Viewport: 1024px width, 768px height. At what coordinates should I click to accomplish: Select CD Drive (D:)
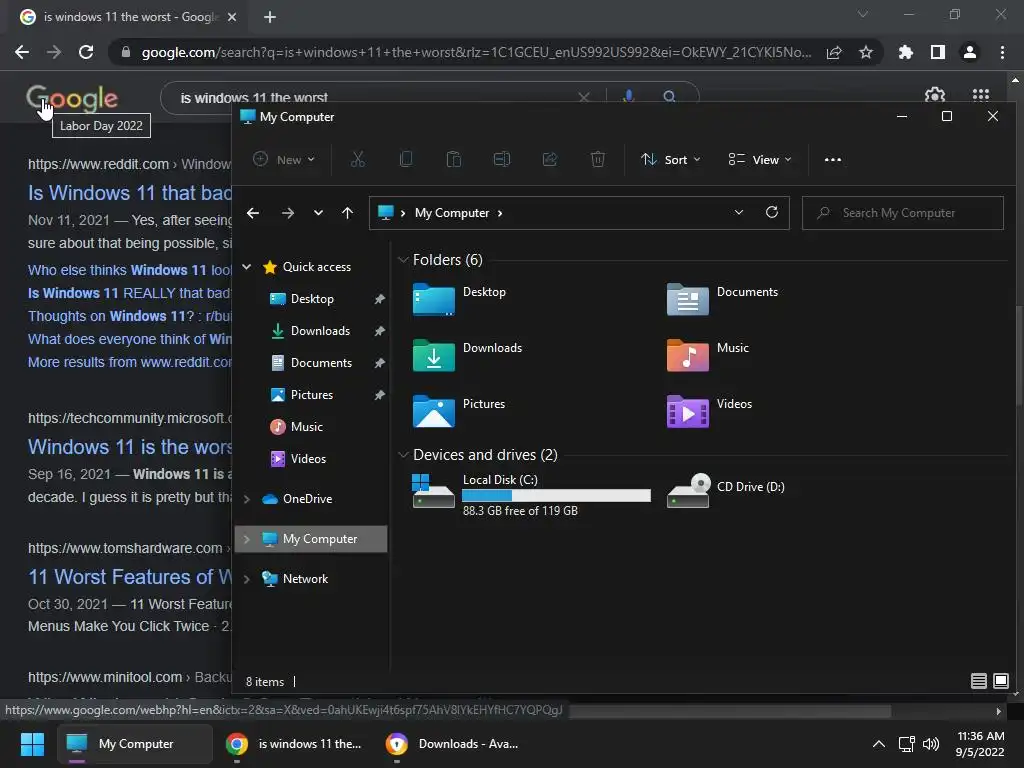click(x=726, y=490)
